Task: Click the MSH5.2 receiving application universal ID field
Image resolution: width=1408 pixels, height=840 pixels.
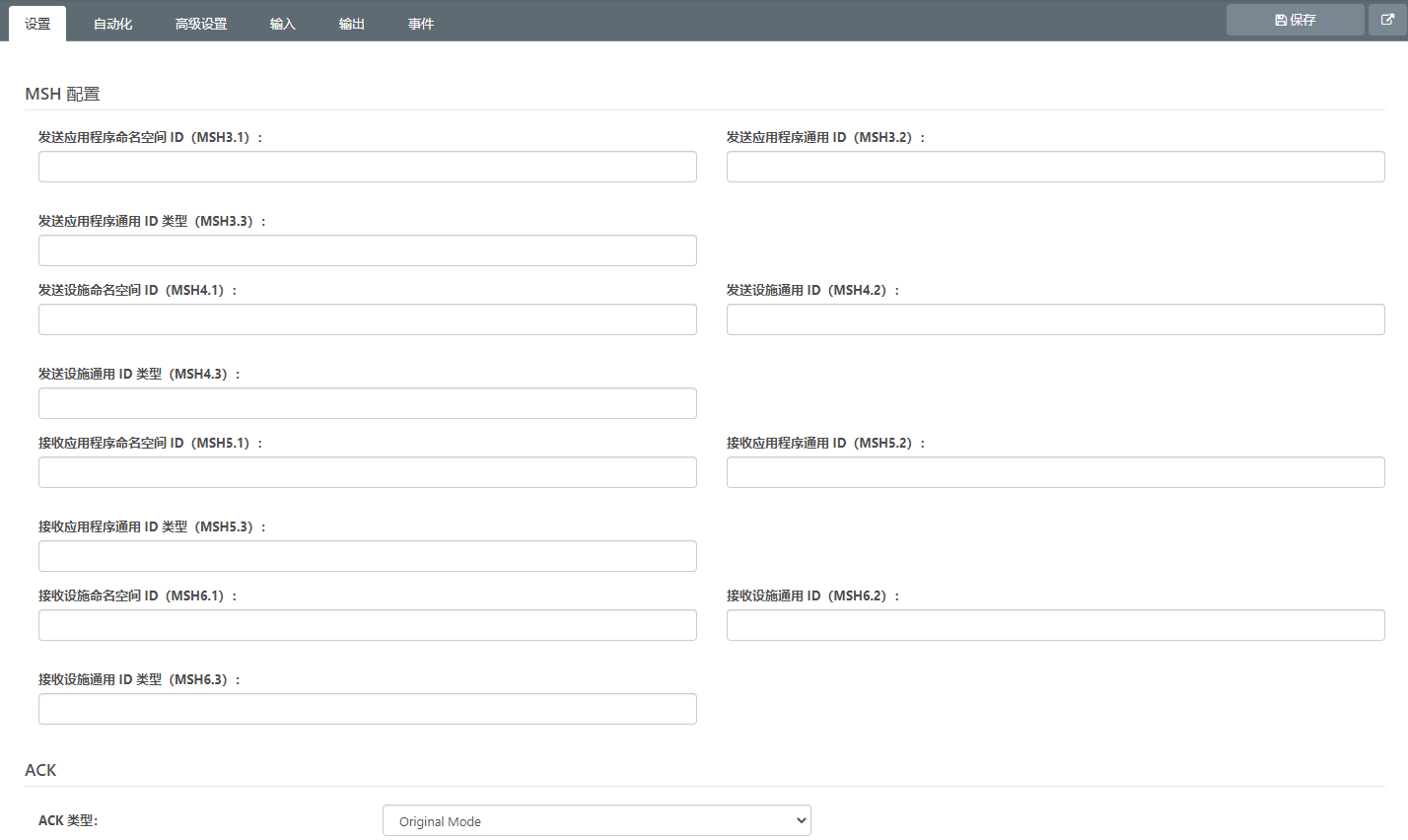Action: click(1056, 472)
